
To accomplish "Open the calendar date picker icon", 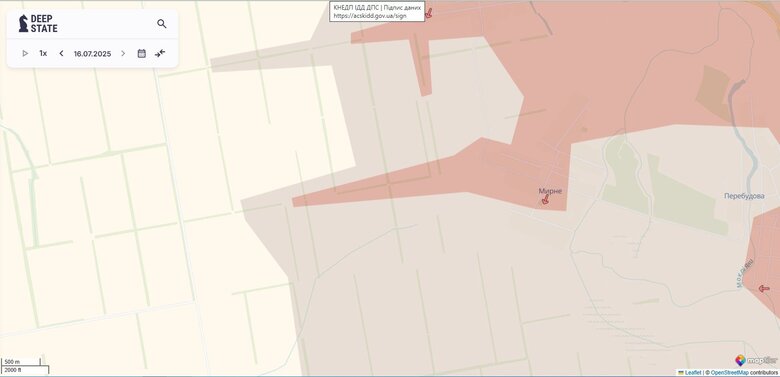I will (142, 53).
